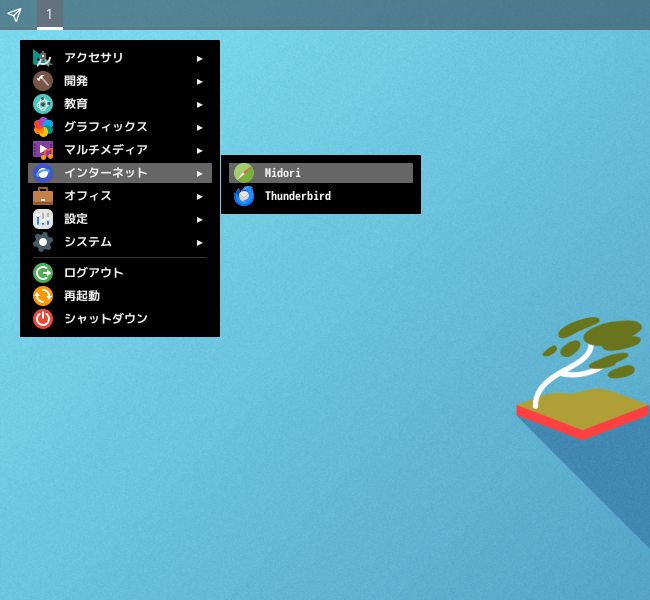Open the 開発 menu entry
650x600 pixels.
pyautogui.click(x=76, y=81)
